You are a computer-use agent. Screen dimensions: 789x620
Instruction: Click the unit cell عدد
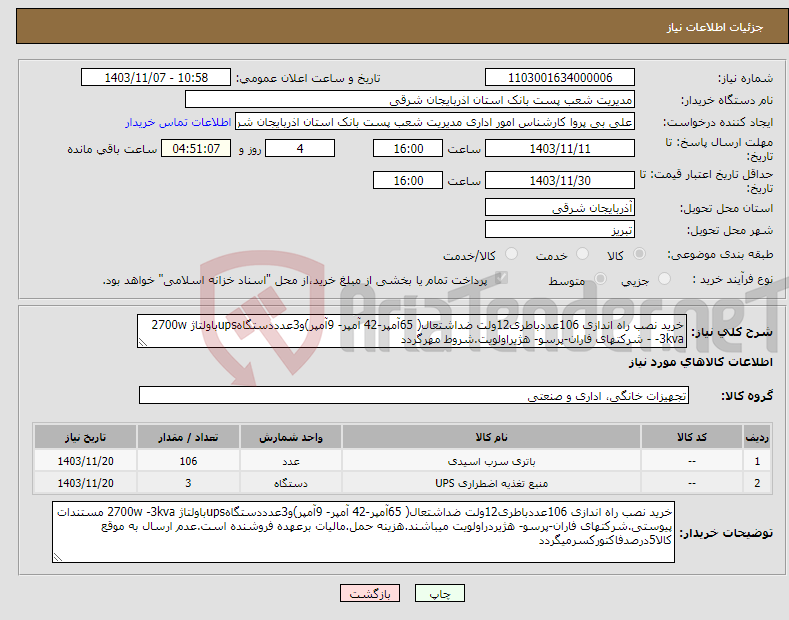tap(291, 461)
